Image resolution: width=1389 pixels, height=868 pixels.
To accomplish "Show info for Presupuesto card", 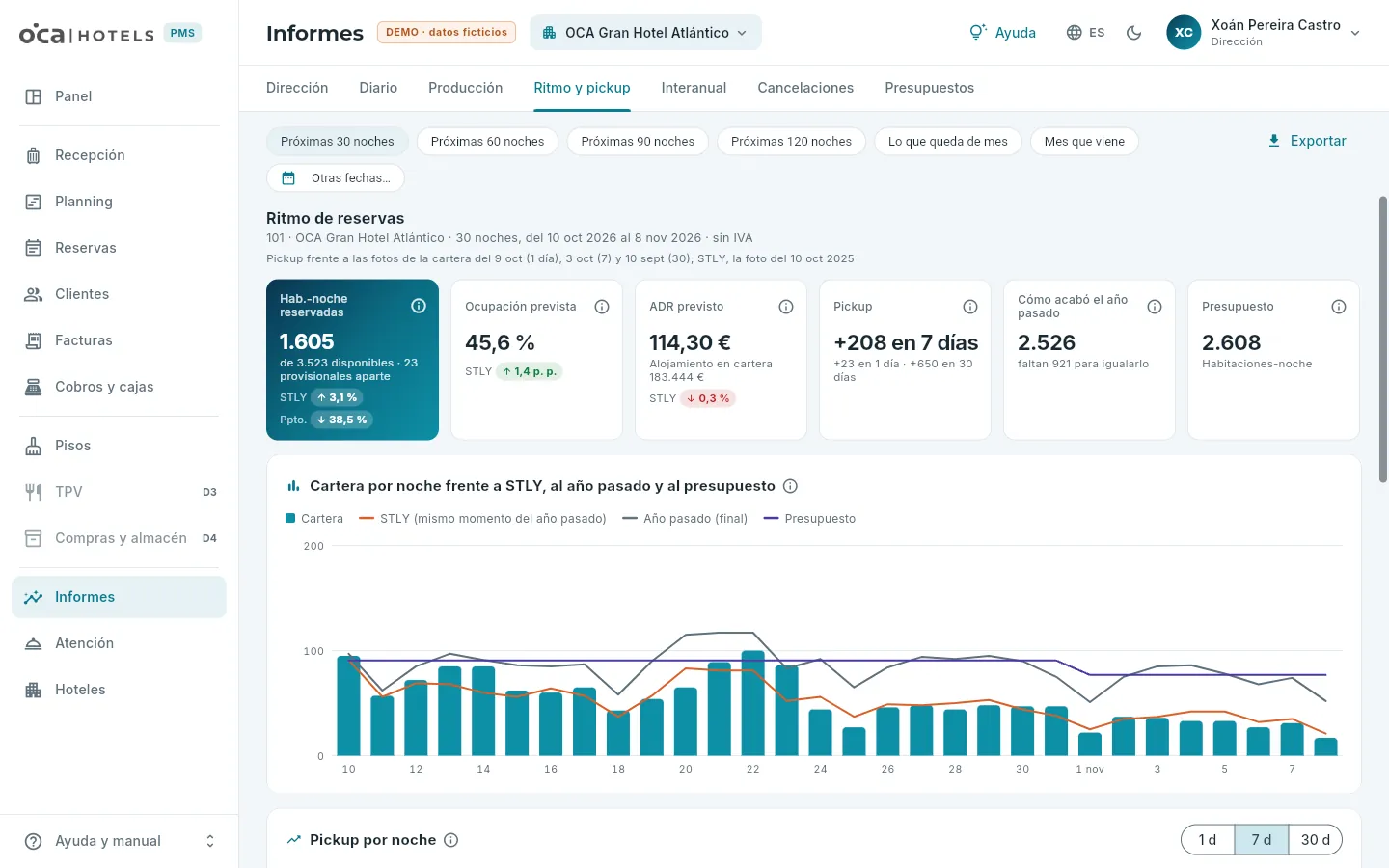I will click(1339, 307).
